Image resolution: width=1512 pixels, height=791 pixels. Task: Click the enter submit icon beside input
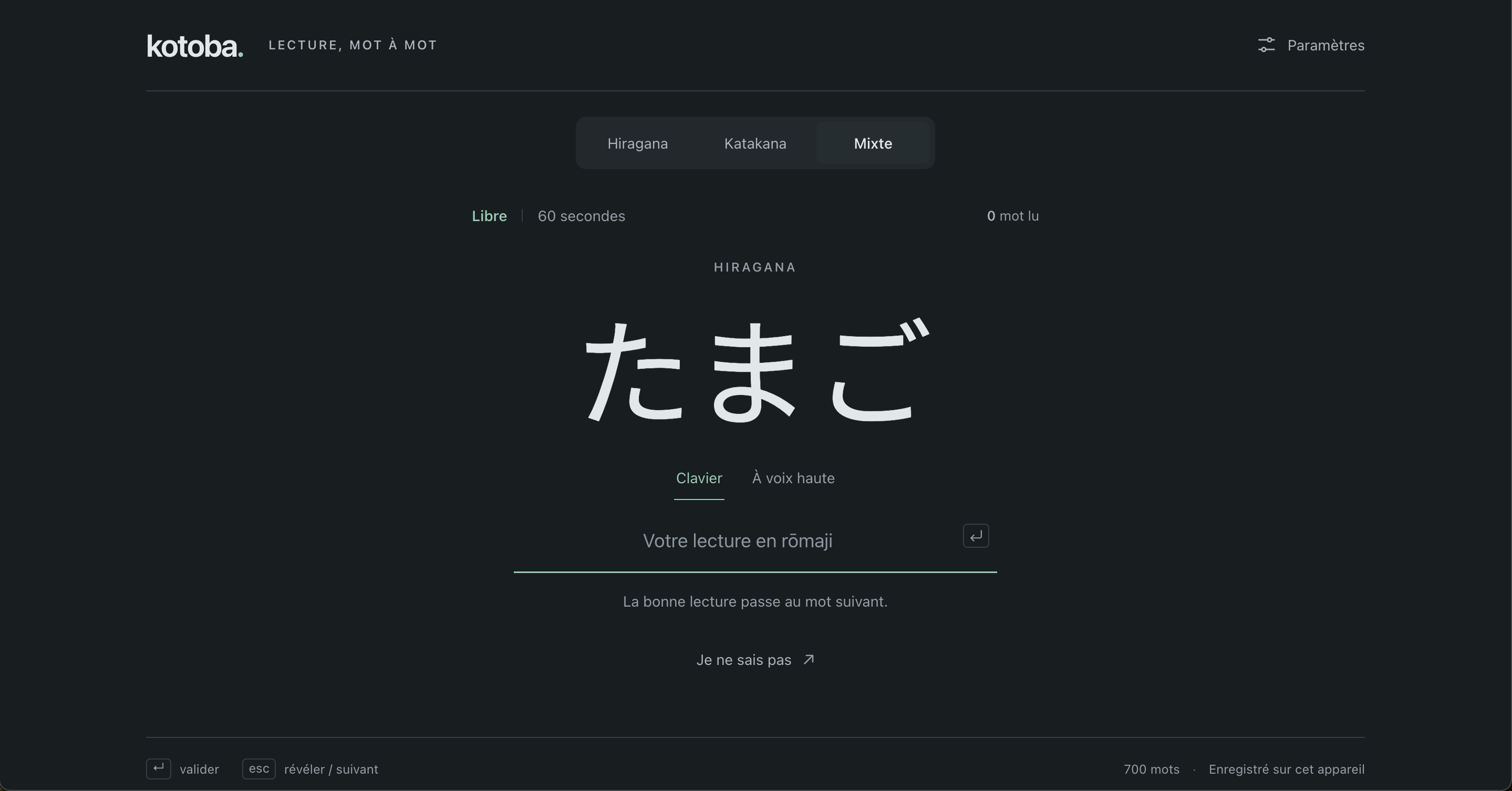(976, 536)
